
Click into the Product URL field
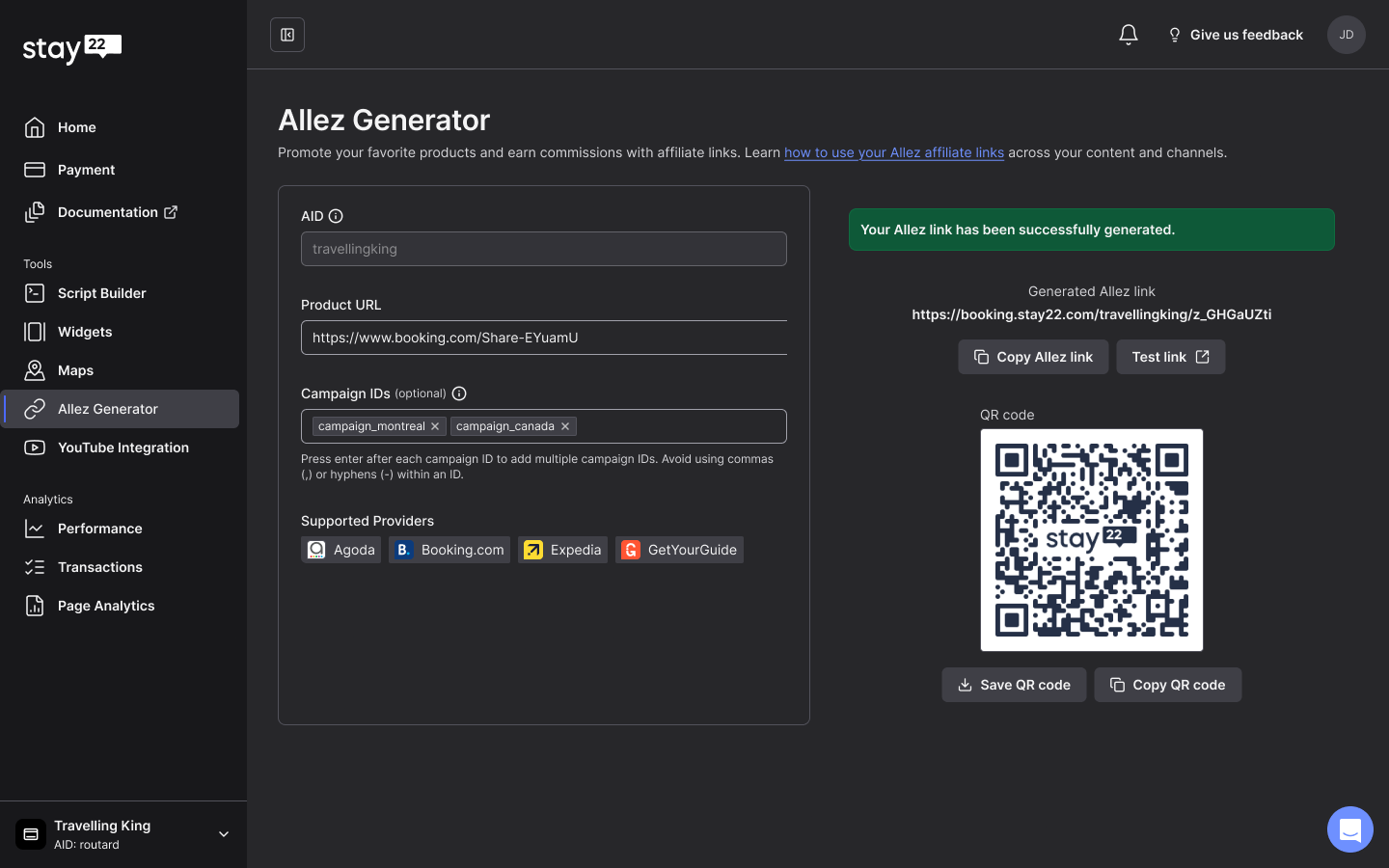click(544, 338)
